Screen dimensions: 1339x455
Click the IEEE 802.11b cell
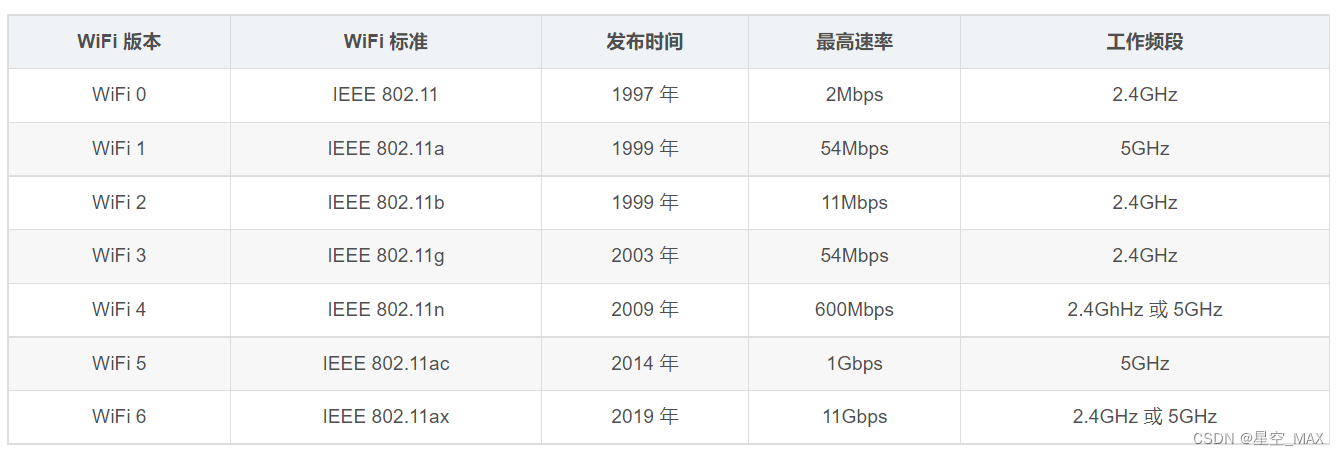coord(385,202)
